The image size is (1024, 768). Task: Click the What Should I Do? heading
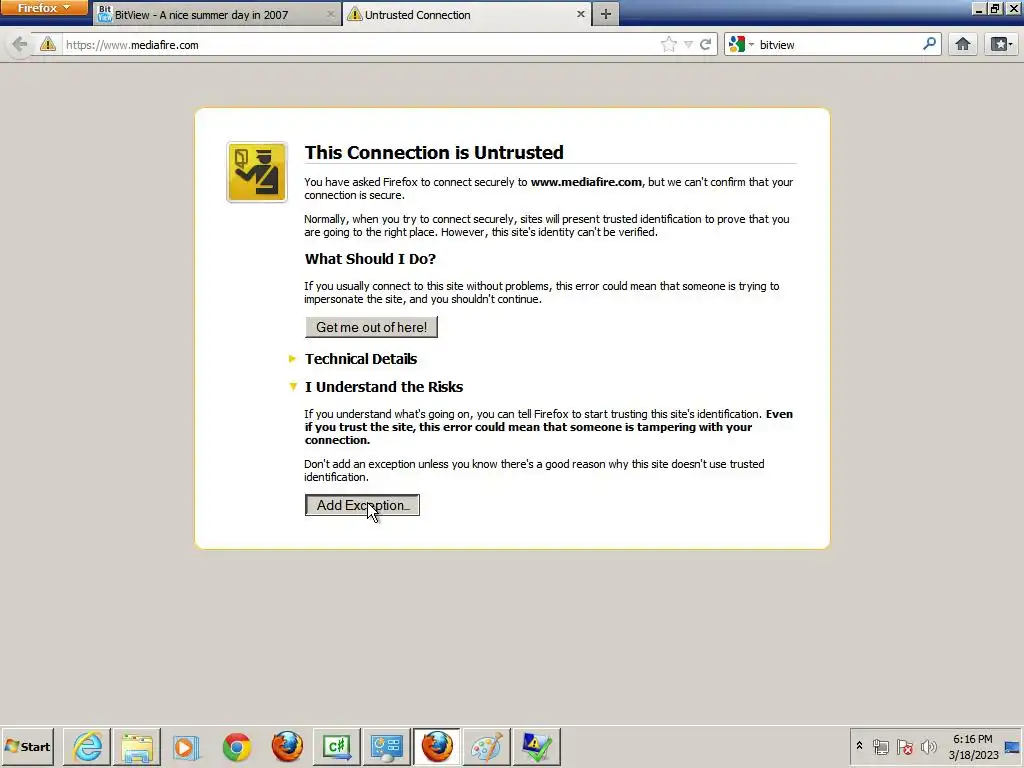pos(370,259)
